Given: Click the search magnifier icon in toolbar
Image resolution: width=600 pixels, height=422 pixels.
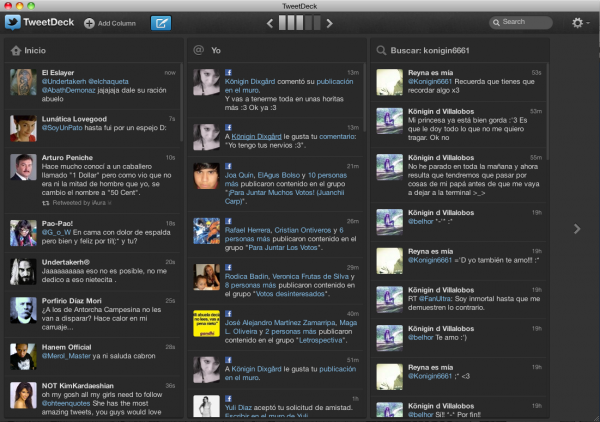Looking at the screenshot, I should pos(496,23).
